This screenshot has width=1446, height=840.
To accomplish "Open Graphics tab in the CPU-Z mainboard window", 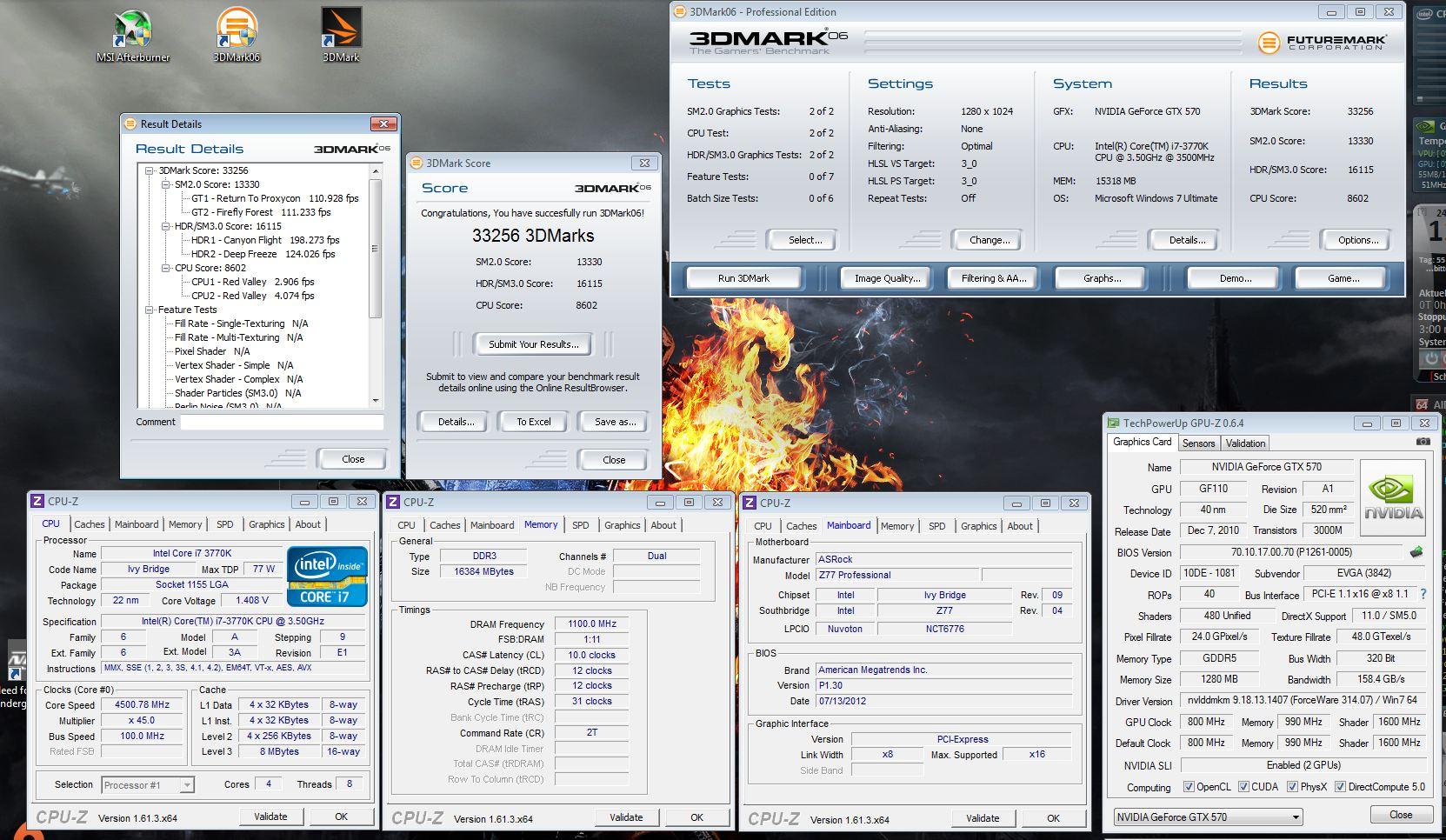I will (978, 526).
